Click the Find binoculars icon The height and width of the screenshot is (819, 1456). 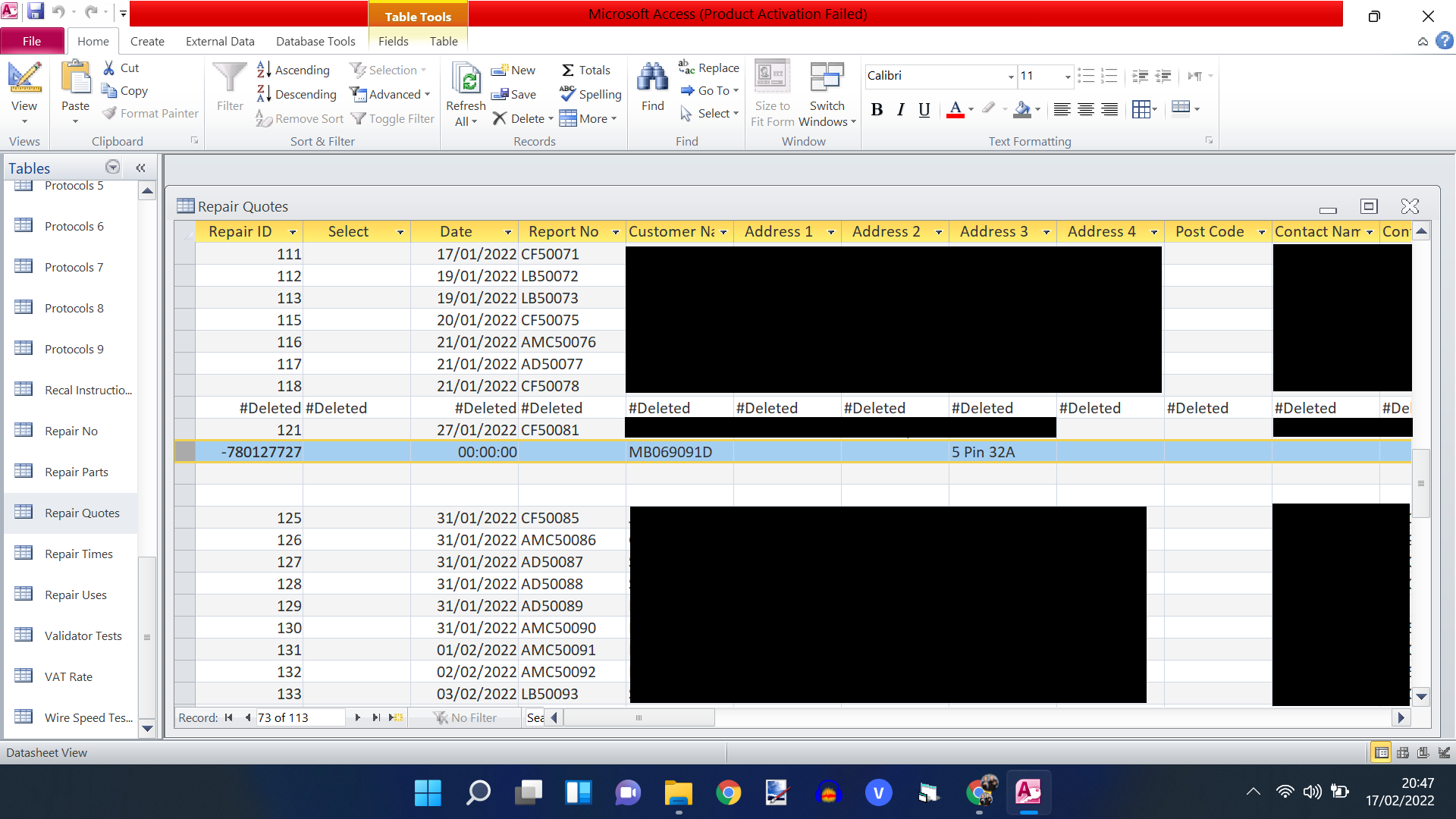tap(652, 77)
